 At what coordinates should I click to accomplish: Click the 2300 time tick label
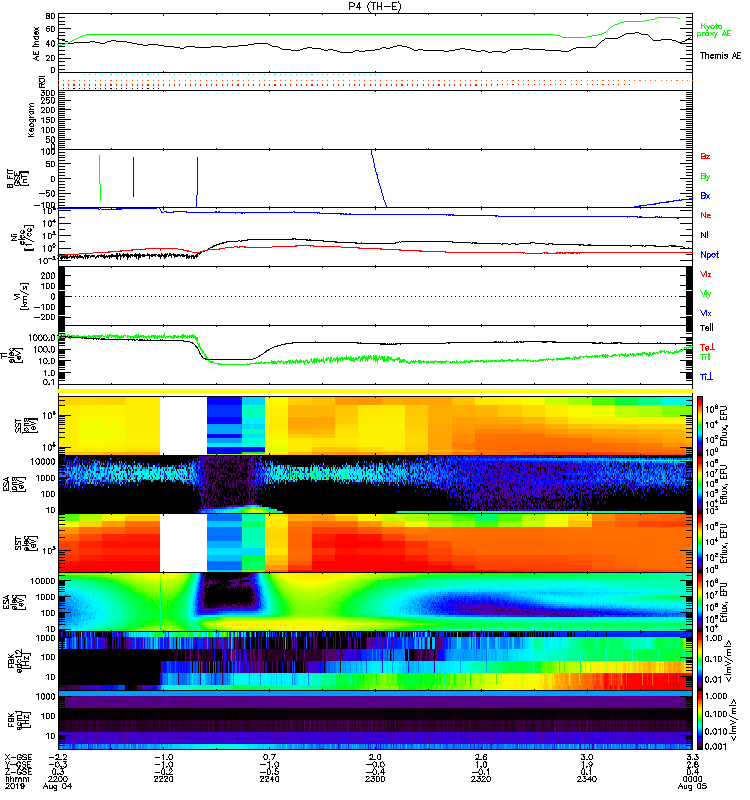point(375,779)
